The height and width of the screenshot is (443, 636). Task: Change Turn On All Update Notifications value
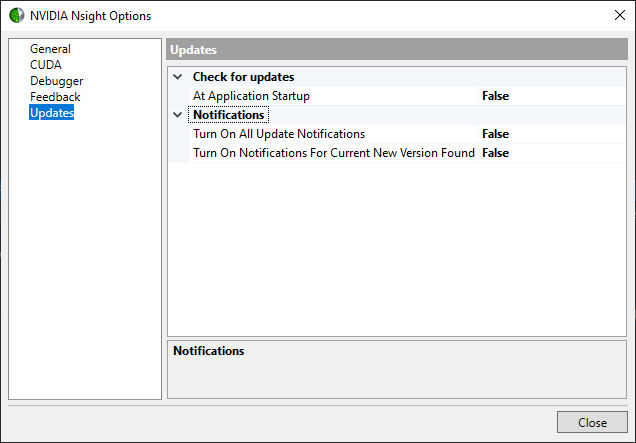tap(552, 134)
